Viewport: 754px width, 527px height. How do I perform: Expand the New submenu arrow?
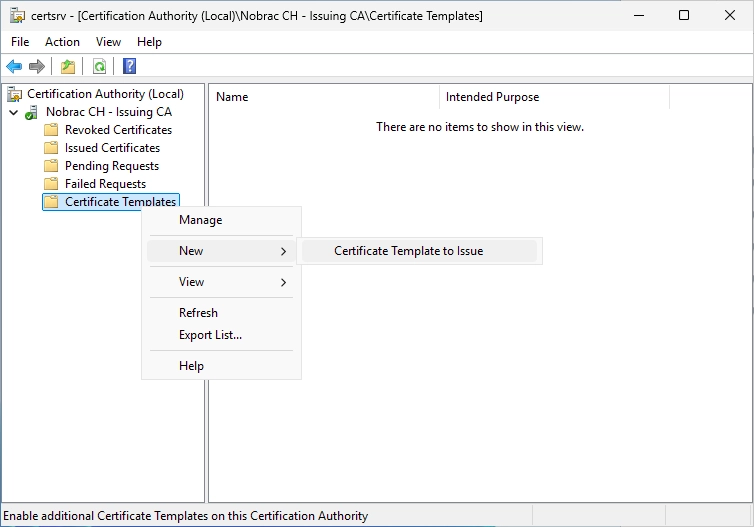point(283,251)
